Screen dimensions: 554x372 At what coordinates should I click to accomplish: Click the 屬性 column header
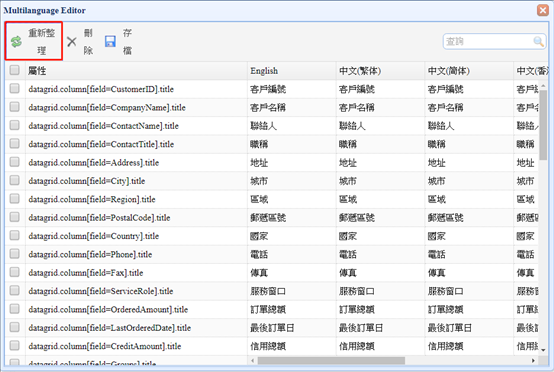[136, 71]
